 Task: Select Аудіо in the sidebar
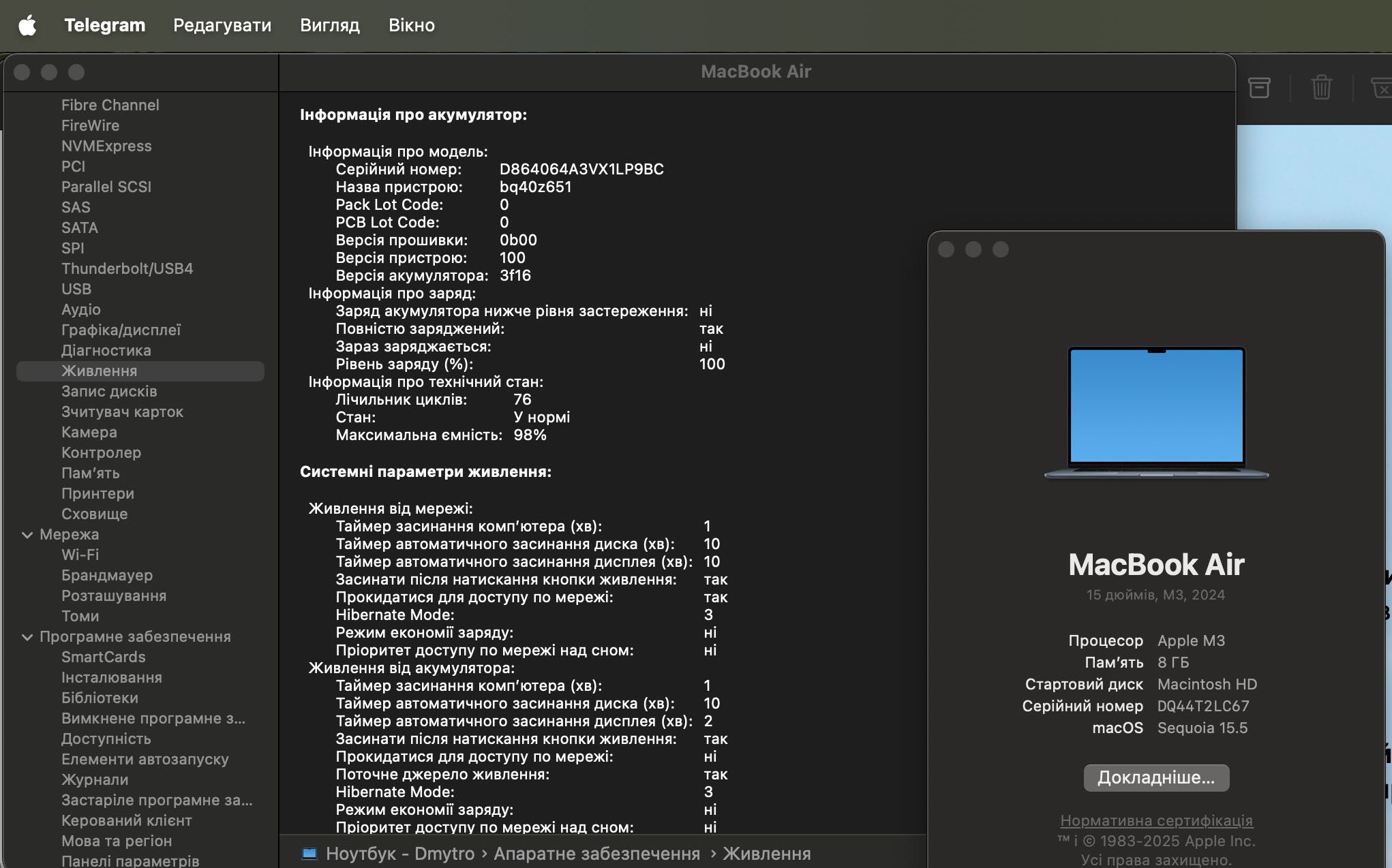point(81,309)
